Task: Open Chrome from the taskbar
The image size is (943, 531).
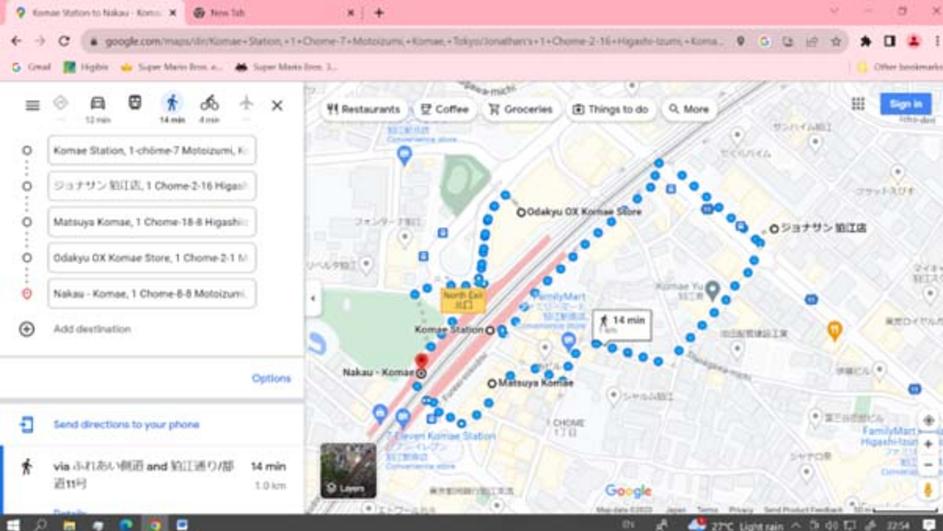Action: click(155, 524)
